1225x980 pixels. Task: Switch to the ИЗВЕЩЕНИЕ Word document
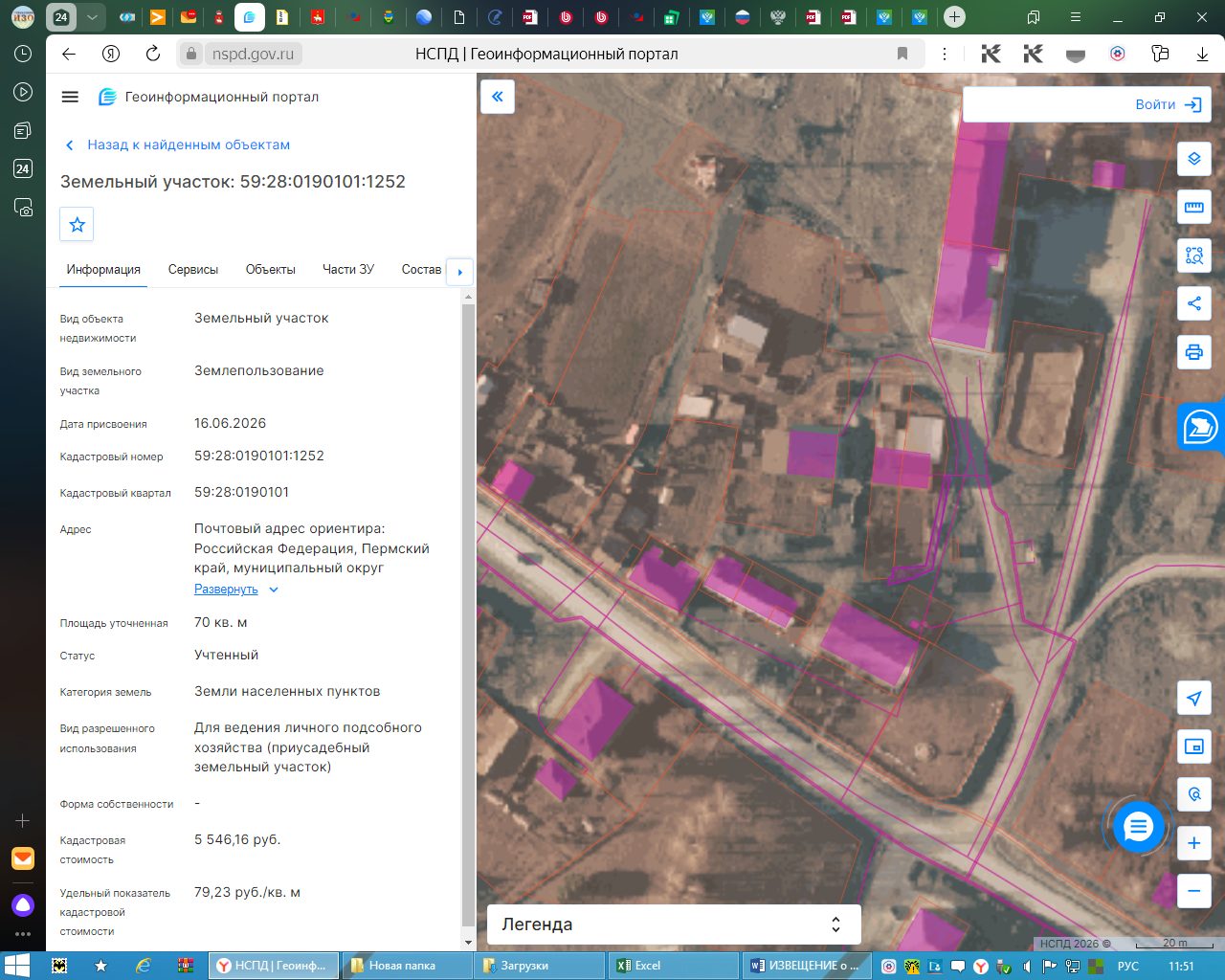pyautogui.click(x=806, y=965)
